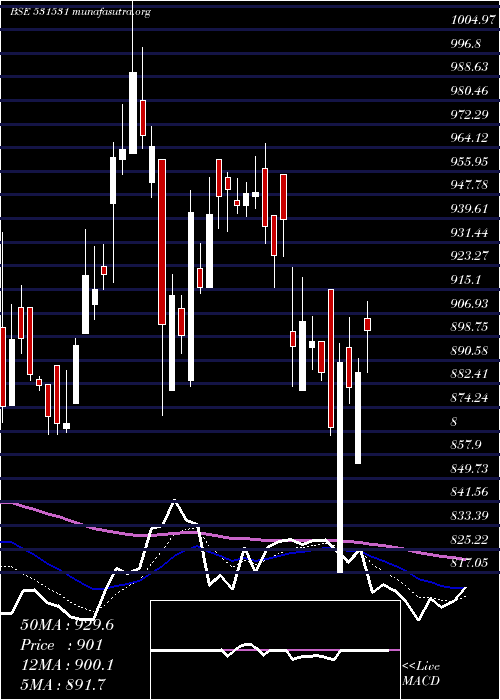Click the 890.58 price axis label
Screen dimensions: 500x700
(470, 350)
